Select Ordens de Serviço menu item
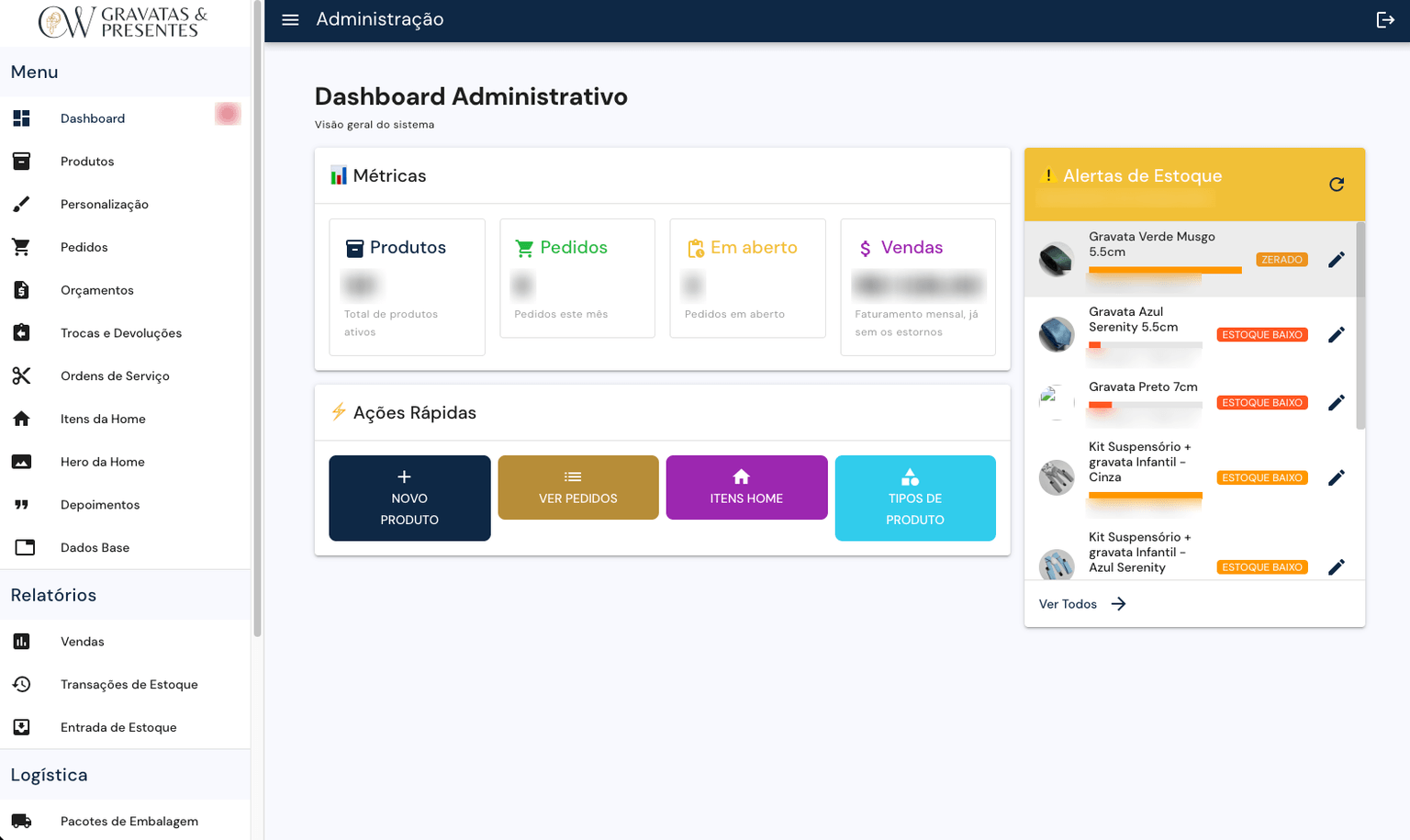Image resolution: width=1410 pixels, height=840 pixels. [x=125, y=375]
